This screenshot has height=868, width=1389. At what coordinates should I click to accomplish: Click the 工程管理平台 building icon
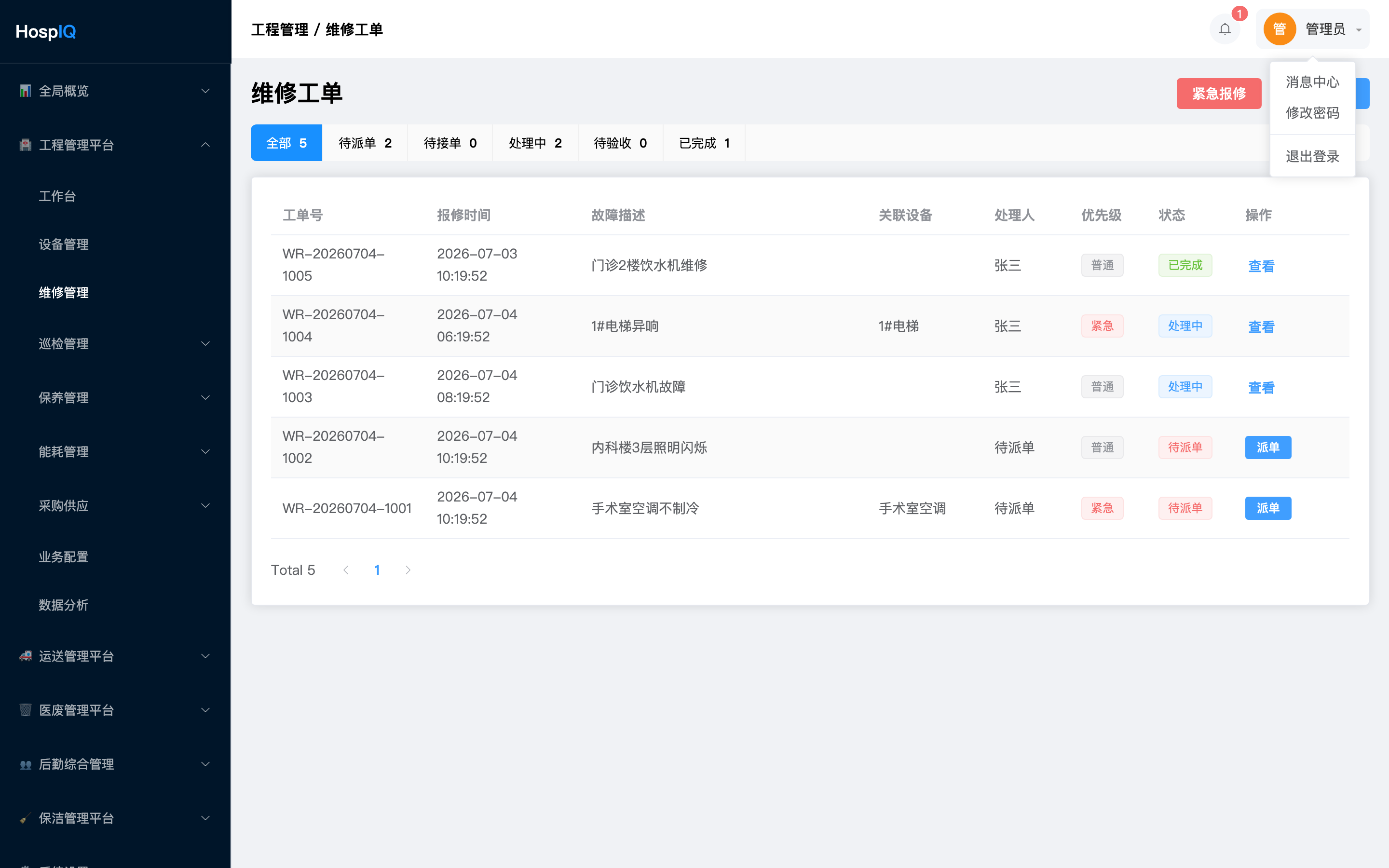25,145
